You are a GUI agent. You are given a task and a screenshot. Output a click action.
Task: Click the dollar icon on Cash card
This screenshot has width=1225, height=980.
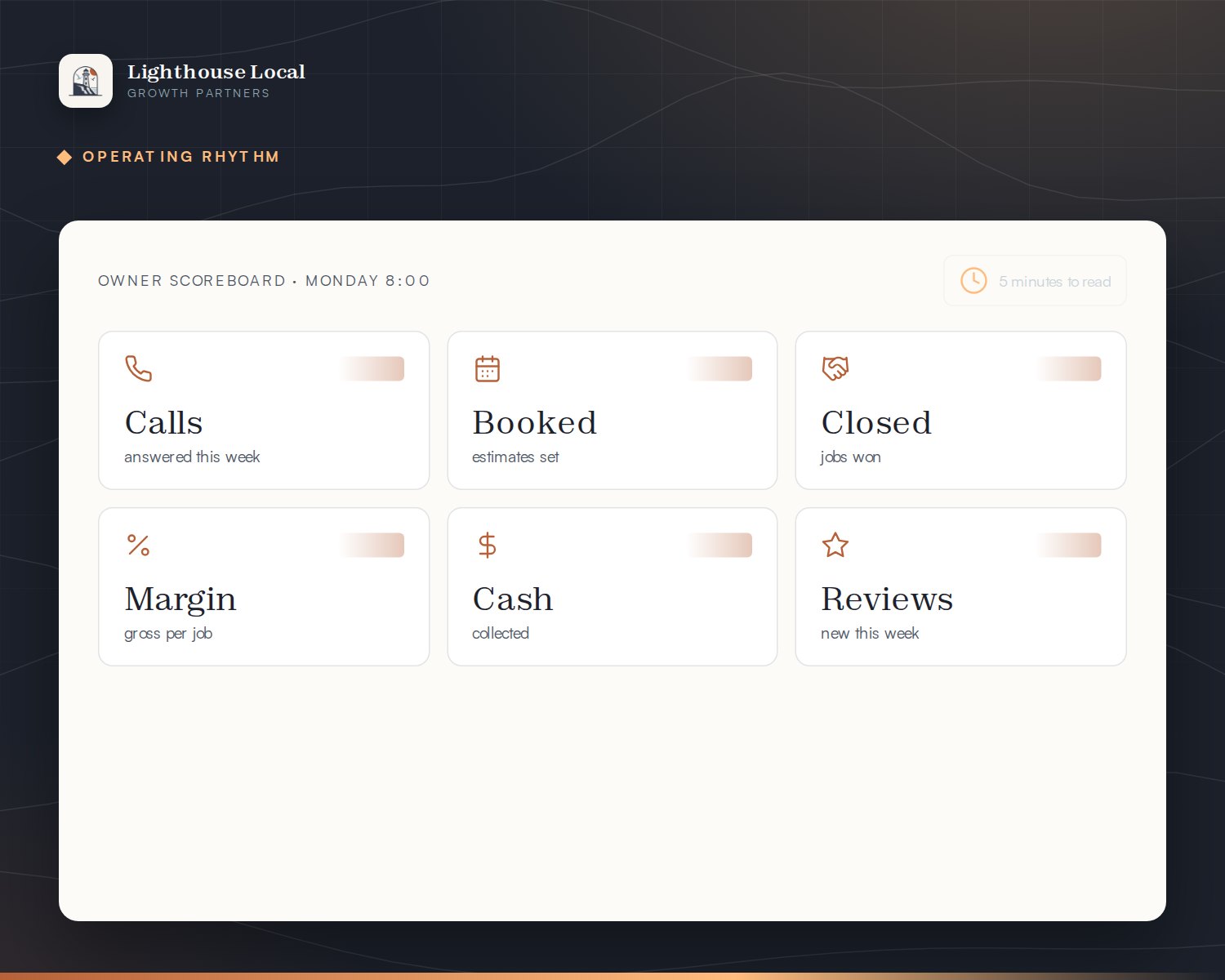488,545
